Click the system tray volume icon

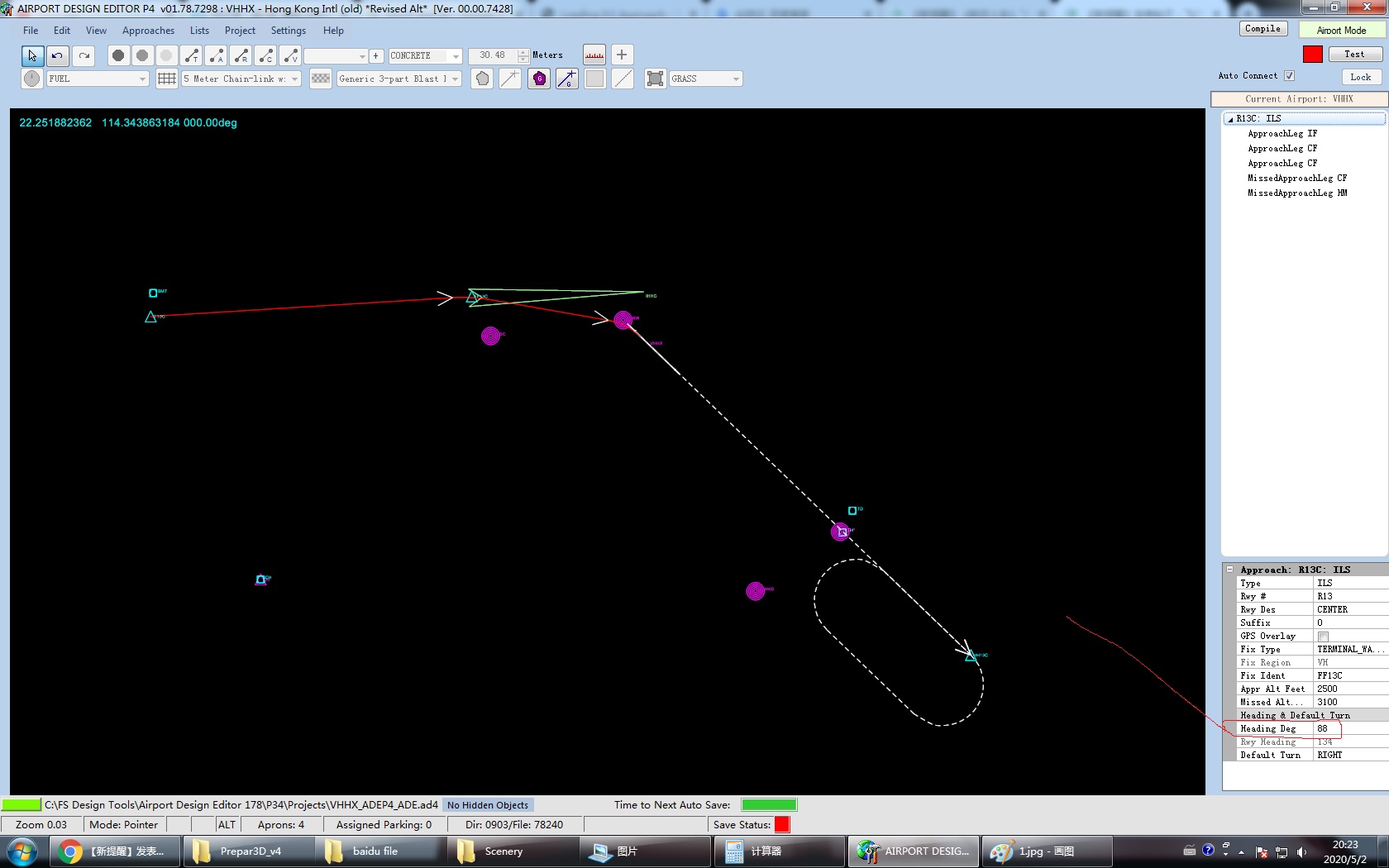[x=1302, y=851]
